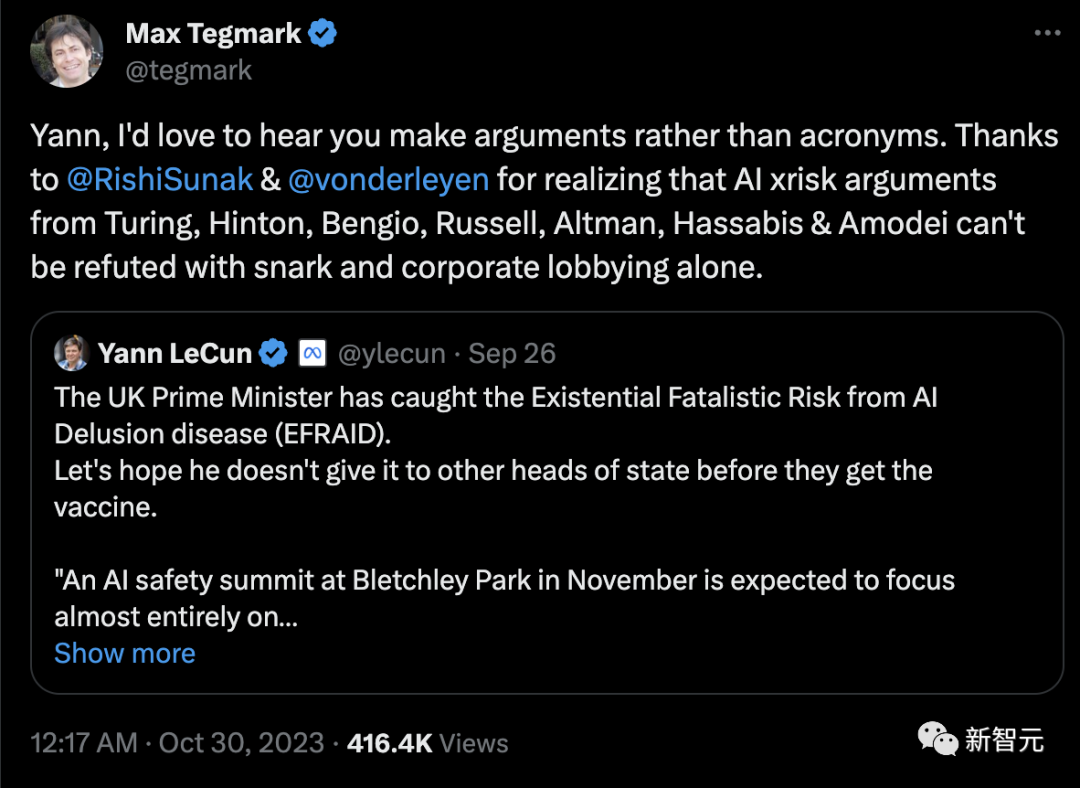This screenshot has width=1080, height=788.
Task: Click the Meta infinity affiliation badge
Action: click(312, 353)
